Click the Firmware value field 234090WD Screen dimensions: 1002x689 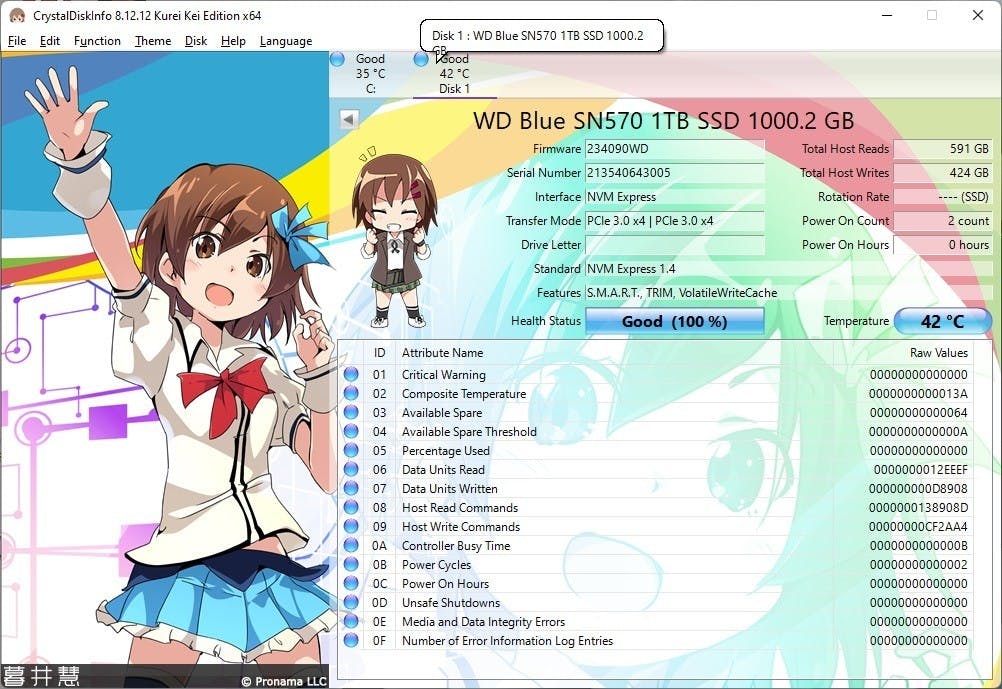click(x=675, y=149)
